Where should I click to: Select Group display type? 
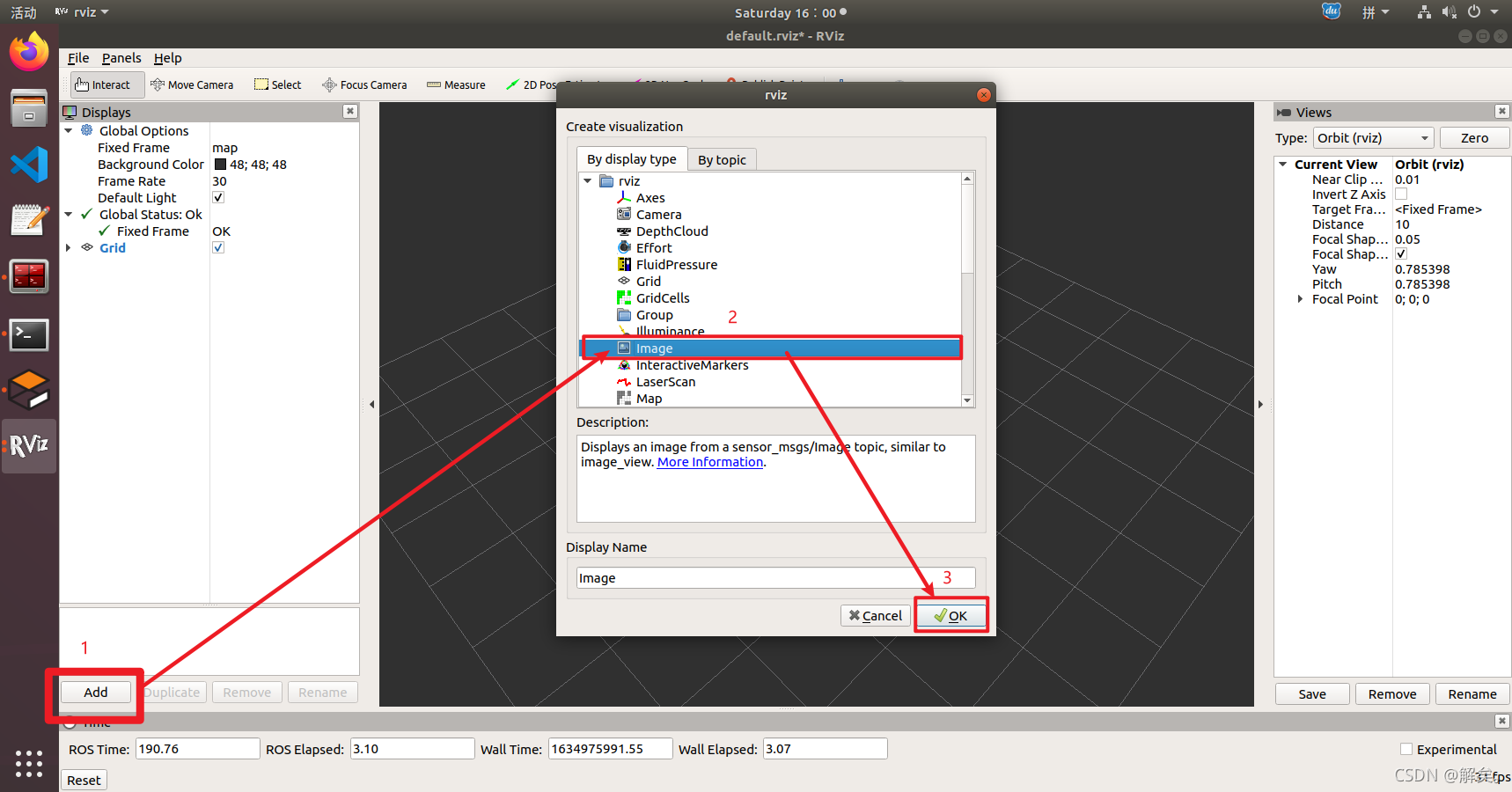[x=654, y=315]
